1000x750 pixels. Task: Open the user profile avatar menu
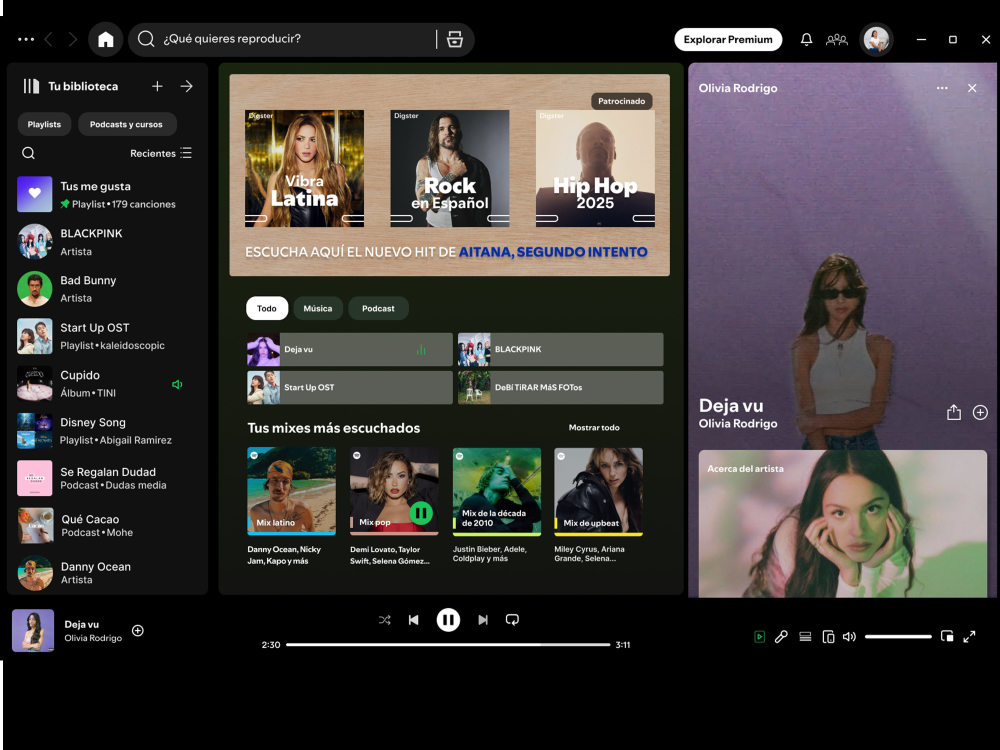click(876, 40)
